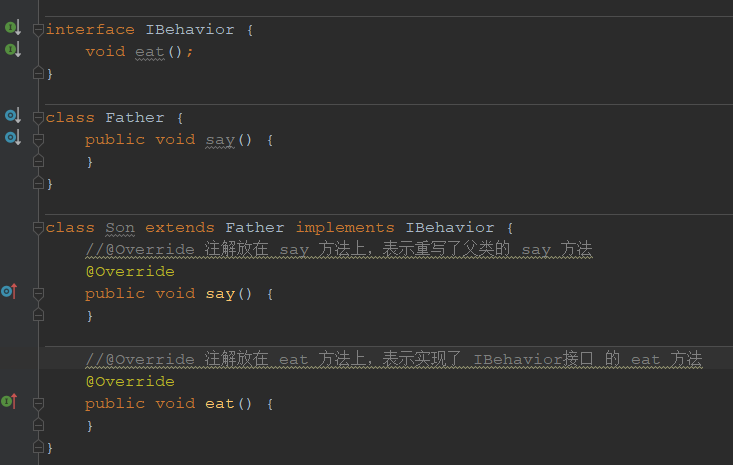This screenshot has height=465, width=733.
Task: Collapse the interface IBehavior code block
Action: click(x=38, y=30)
